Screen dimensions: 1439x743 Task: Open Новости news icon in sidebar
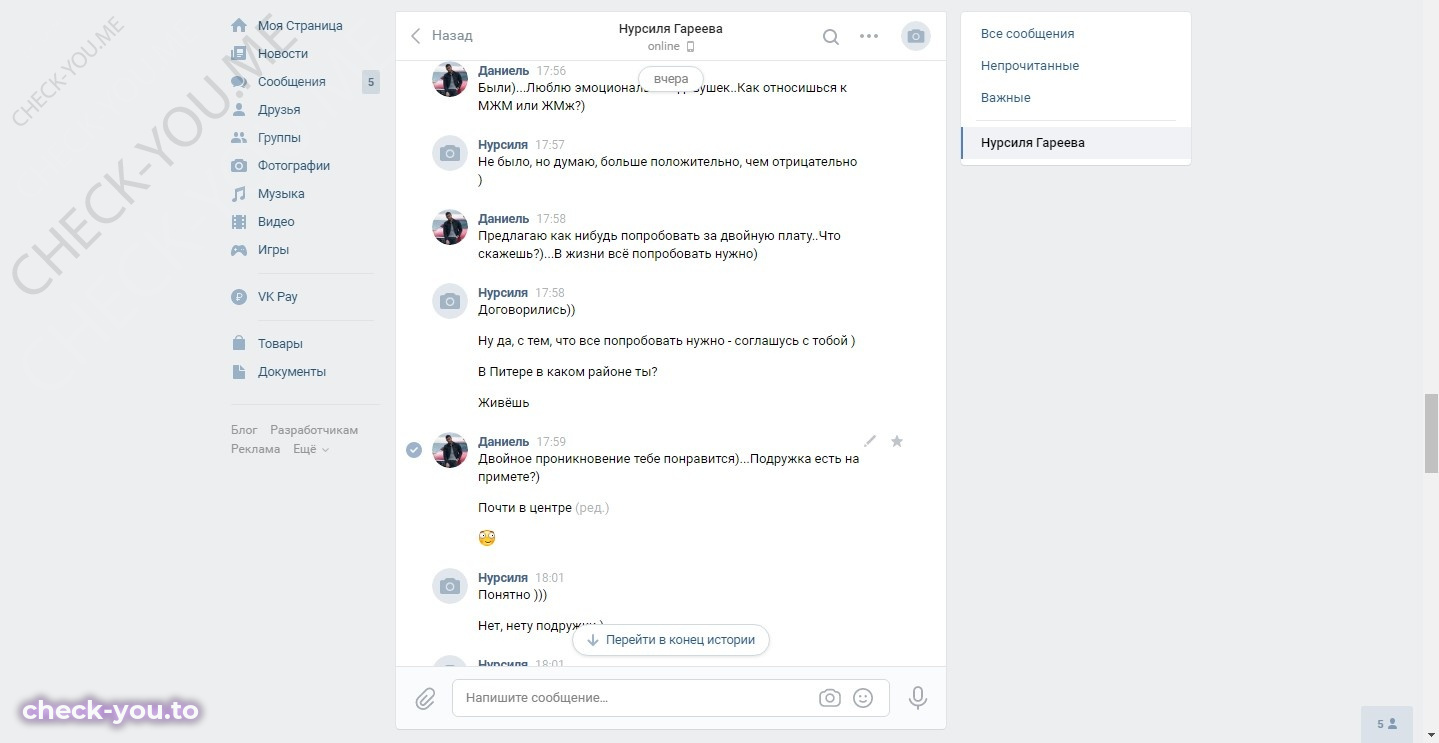coord(239,53)
